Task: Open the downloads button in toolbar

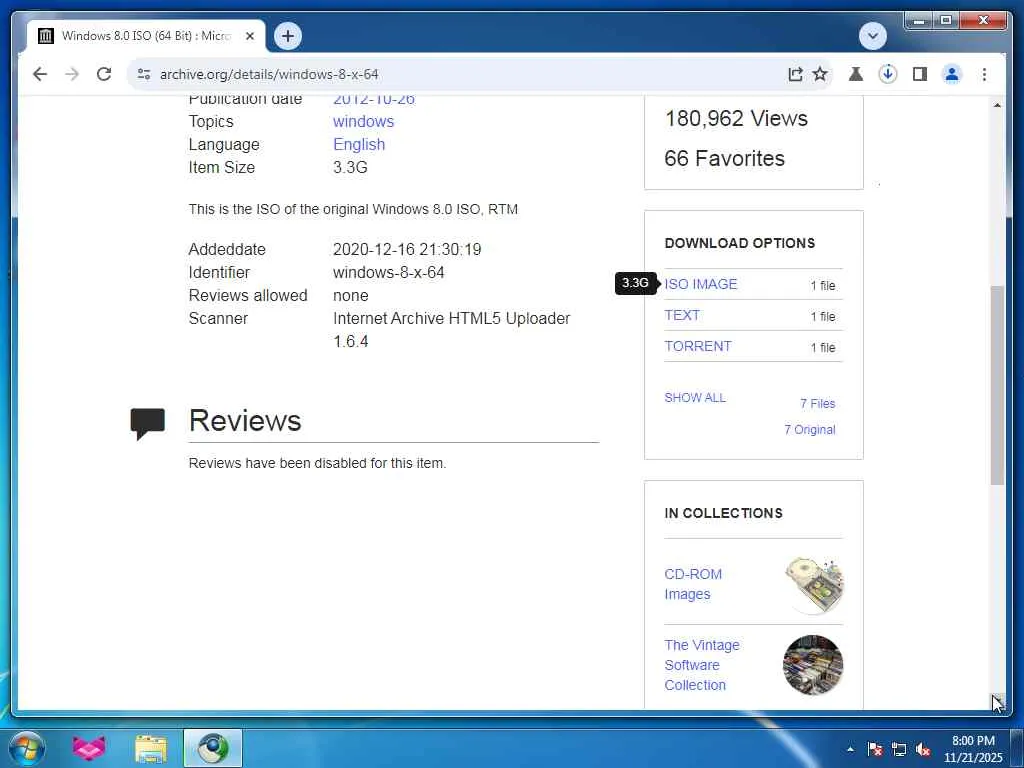Action: point(888,74)
